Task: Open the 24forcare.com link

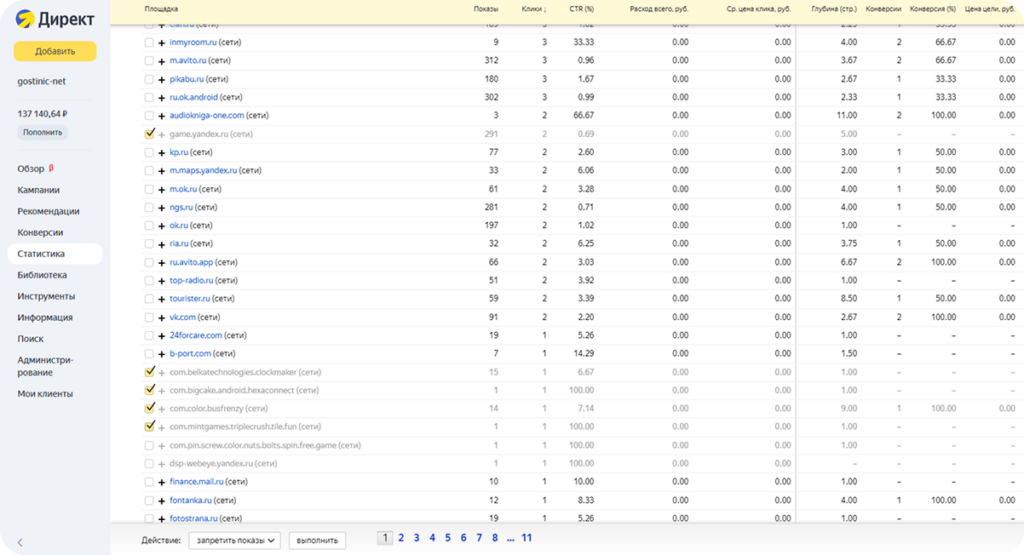Action: 196,335
